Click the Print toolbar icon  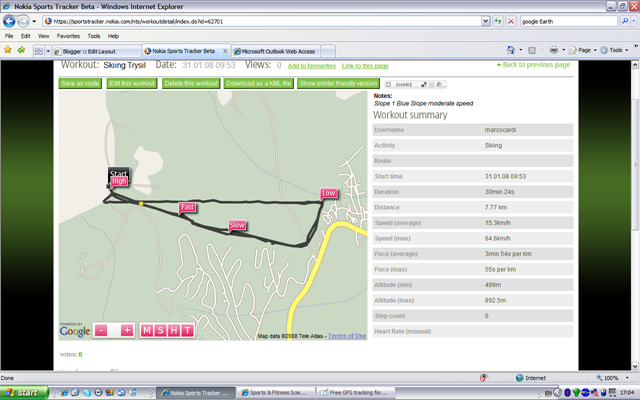[x=553, y=50]
